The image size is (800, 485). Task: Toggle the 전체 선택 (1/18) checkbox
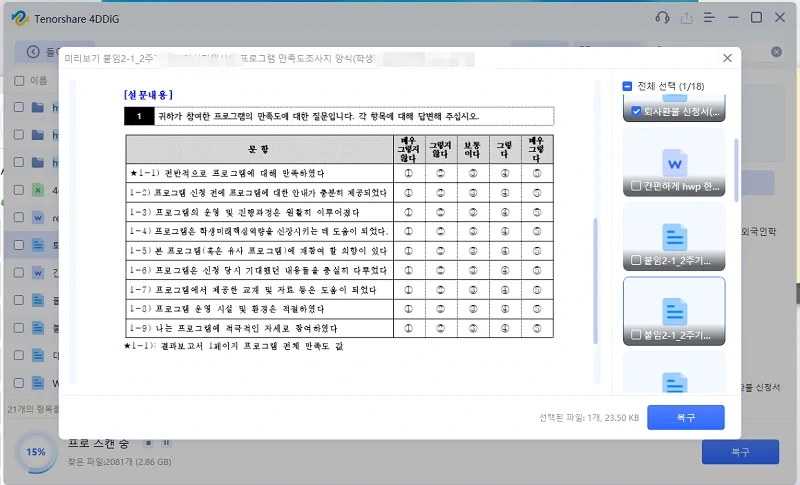(x=628, y=86)
